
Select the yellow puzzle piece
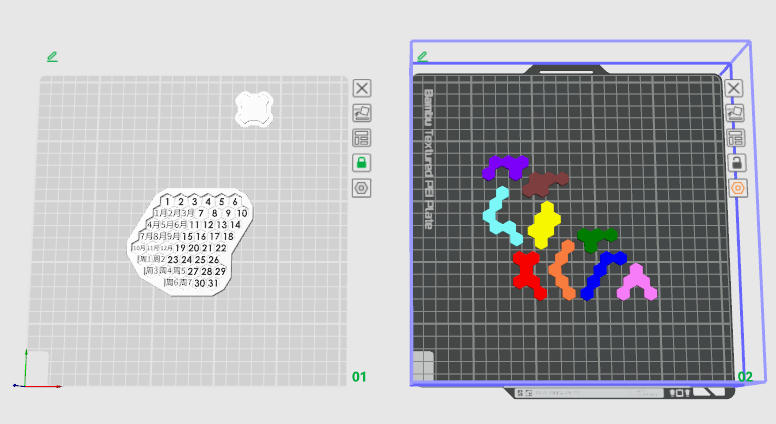(545, 225)
